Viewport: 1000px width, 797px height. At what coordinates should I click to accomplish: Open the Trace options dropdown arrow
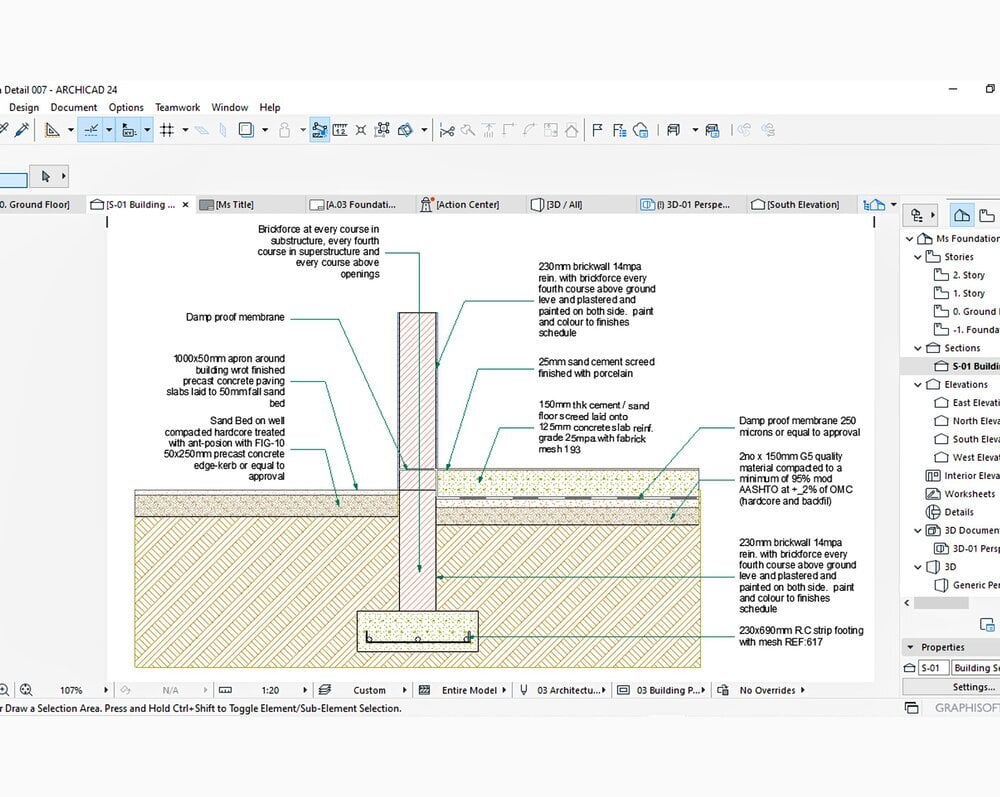265,130
